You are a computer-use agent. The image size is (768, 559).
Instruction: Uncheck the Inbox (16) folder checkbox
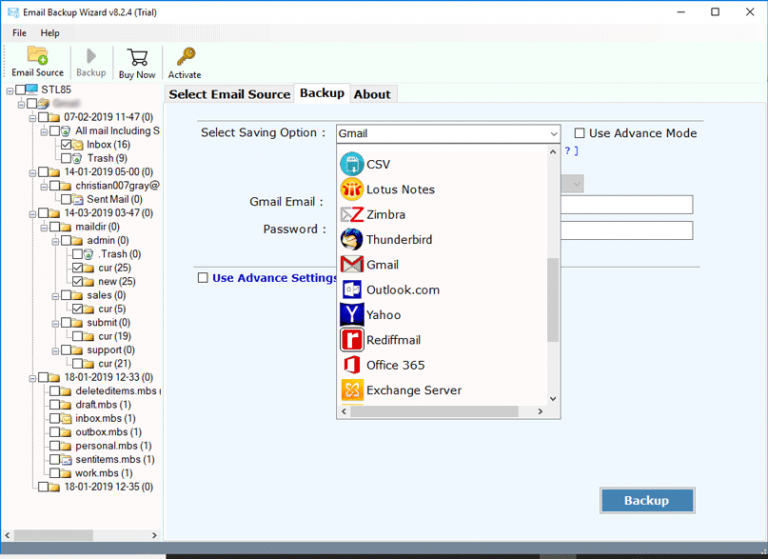[x=66, y=145]
